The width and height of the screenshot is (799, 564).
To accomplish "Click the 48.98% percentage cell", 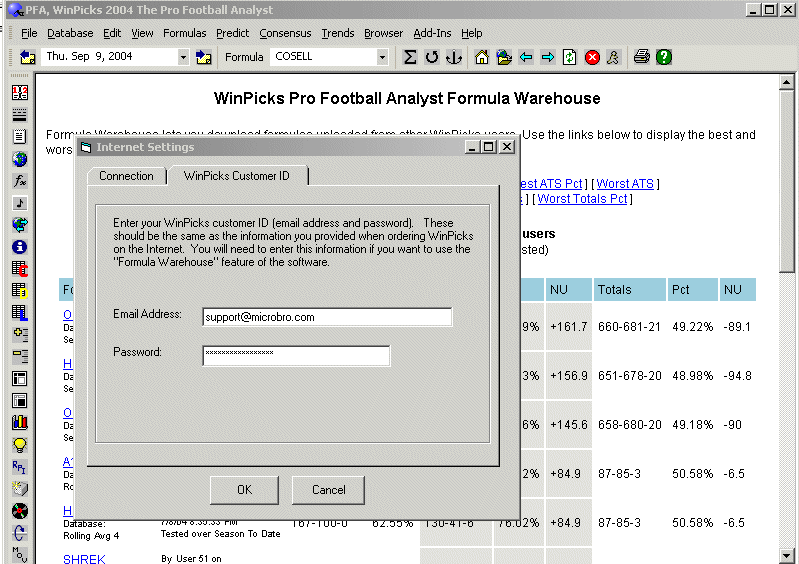I will point(693,375).
